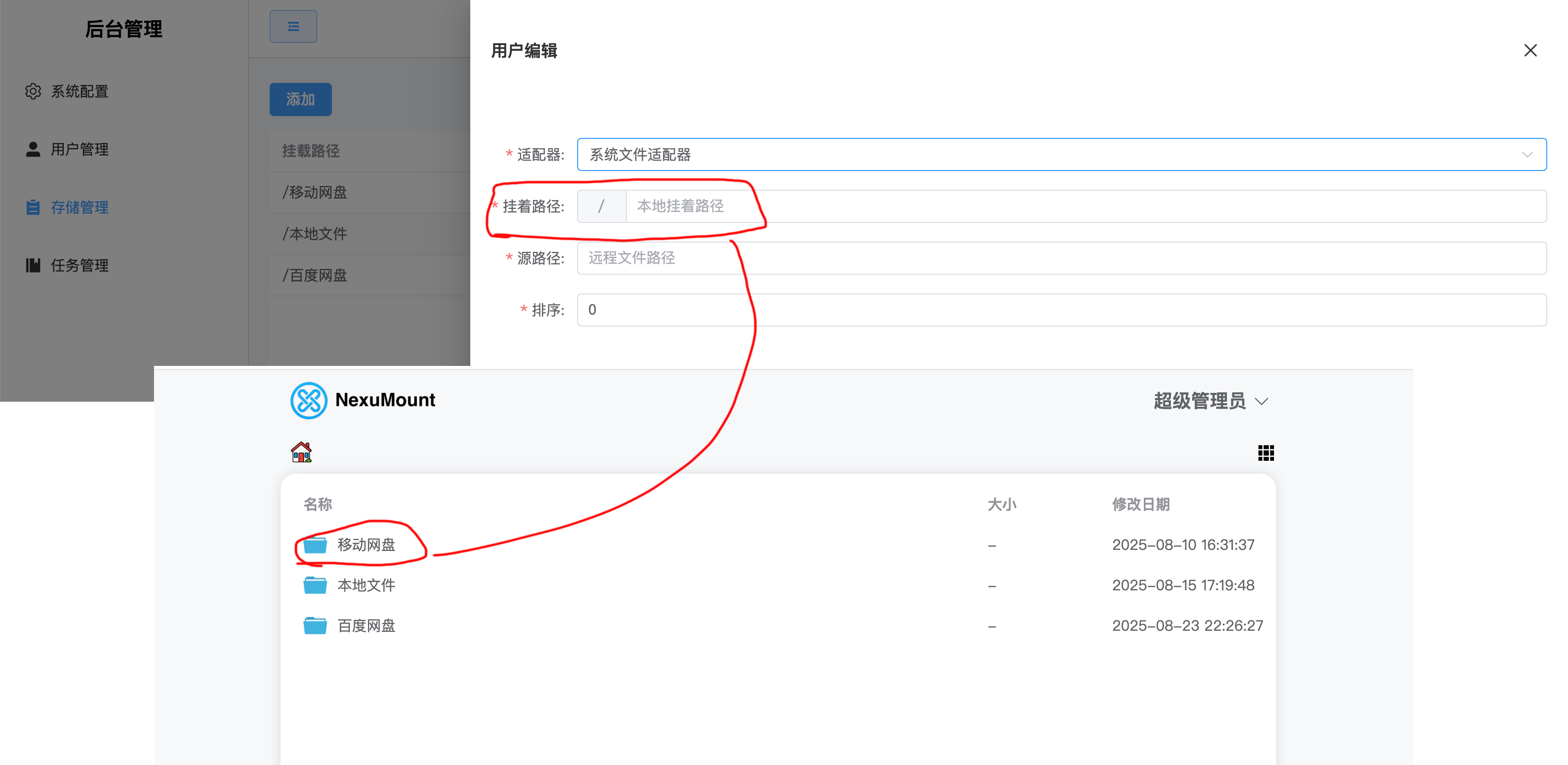Click the sidebar collapse hamburger icon
The width and height of the screenshot is (1568, 765).
pos(293,27)
